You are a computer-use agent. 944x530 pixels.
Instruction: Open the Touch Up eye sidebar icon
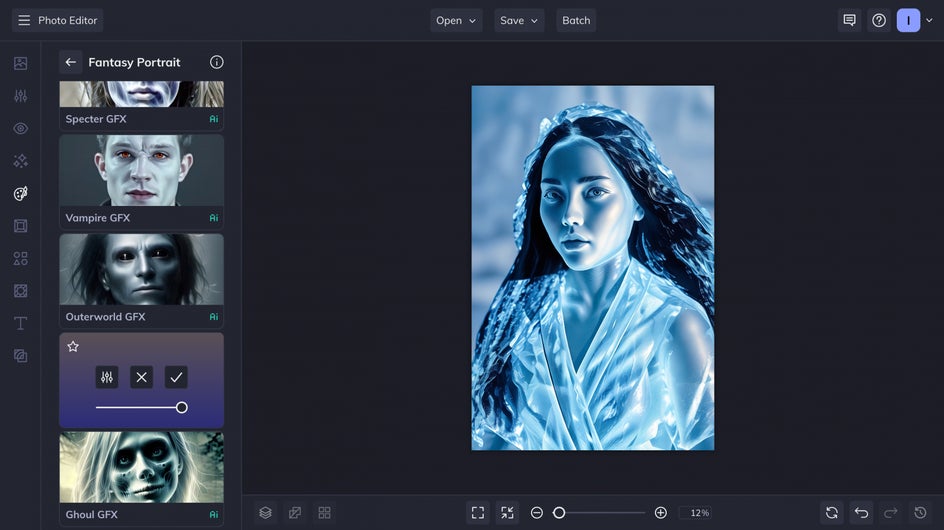tap(20, 128)
